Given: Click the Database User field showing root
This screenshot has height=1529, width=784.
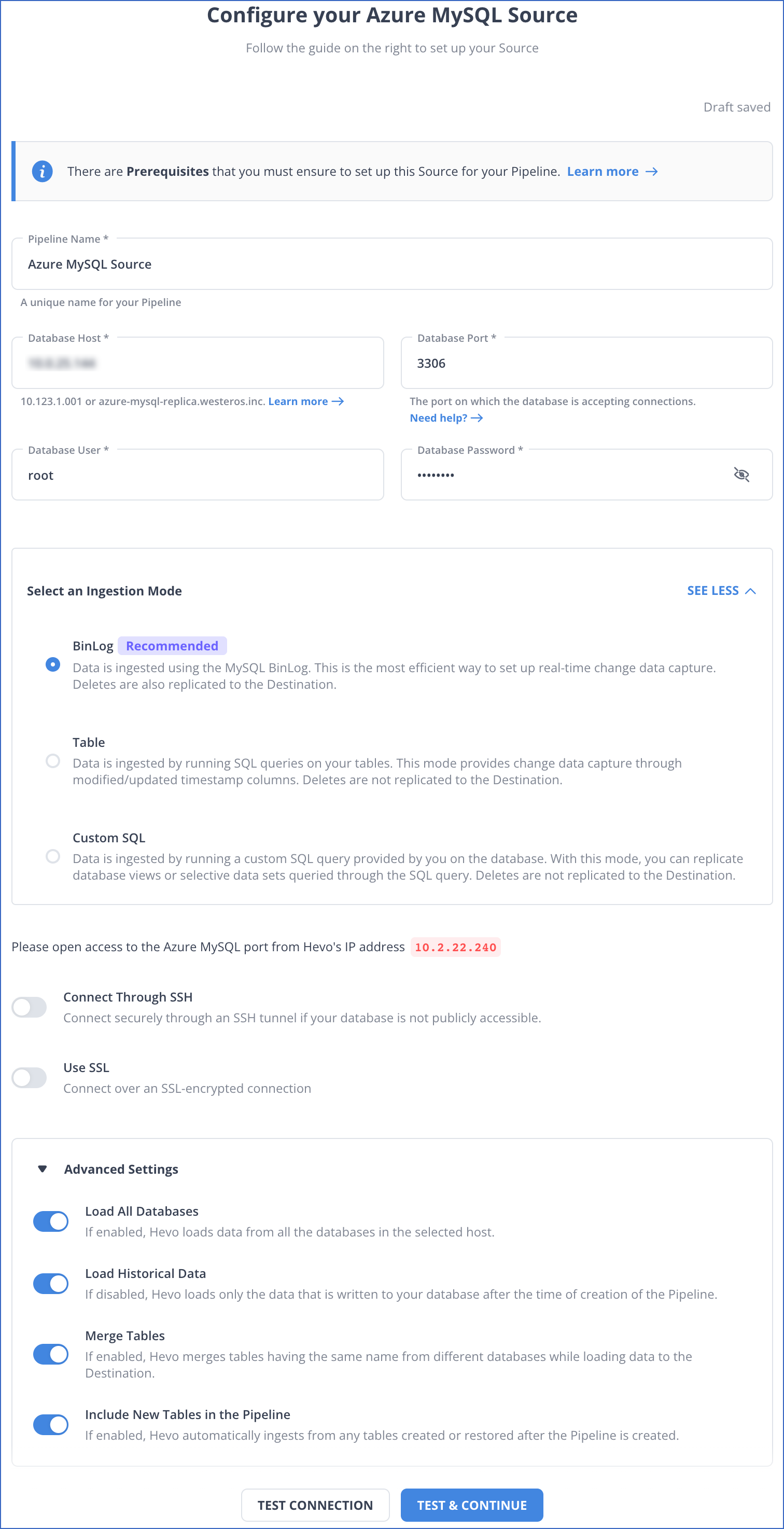Looking at the screenshot, I should tap(198, 475).
